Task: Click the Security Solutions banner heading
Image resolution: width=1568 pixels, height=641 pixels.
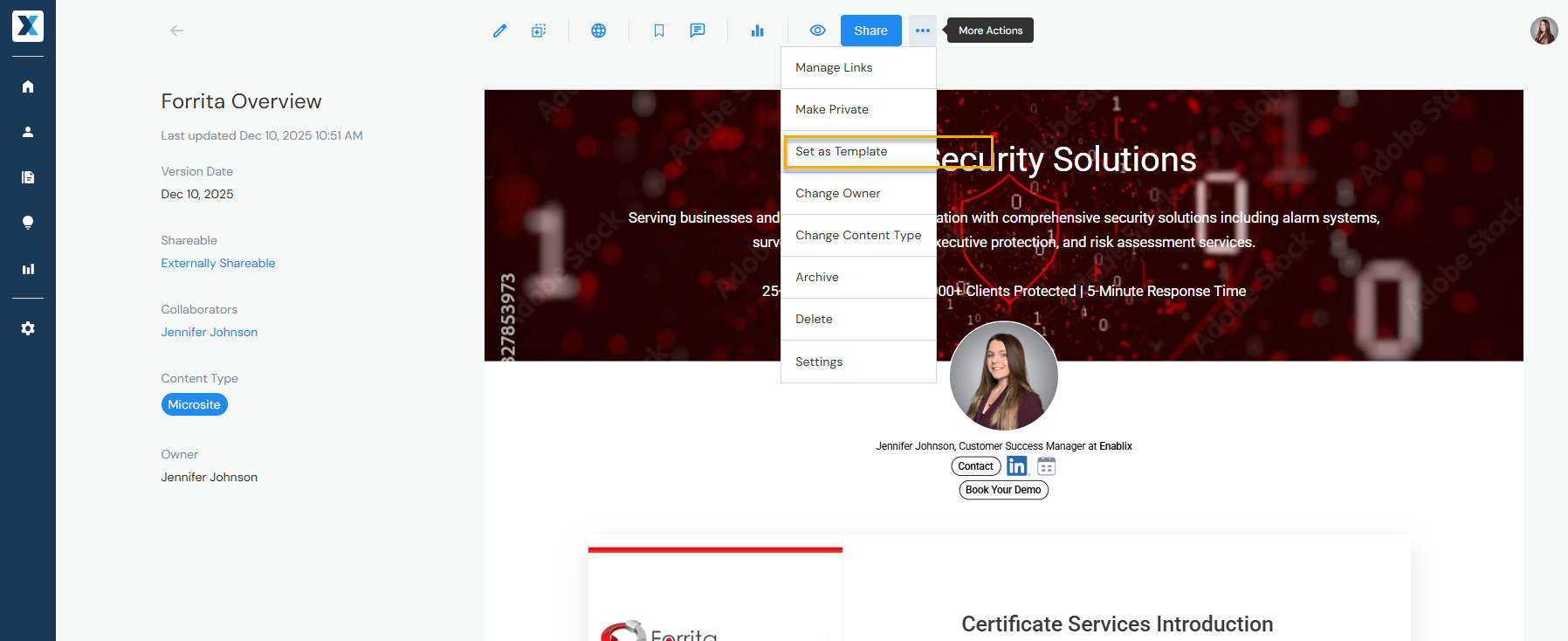Action: click(1065, 159)
